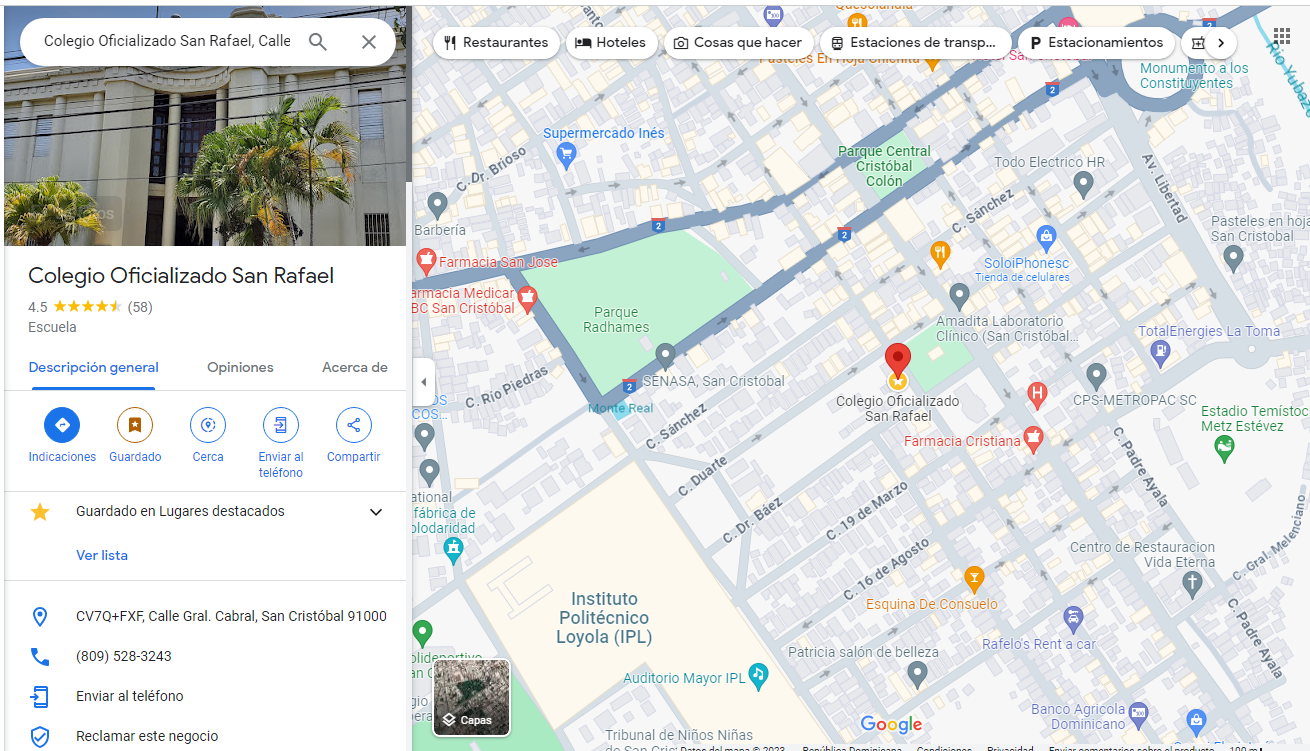
Task: Click Reclamar este negocio
Action: [147, 736]
